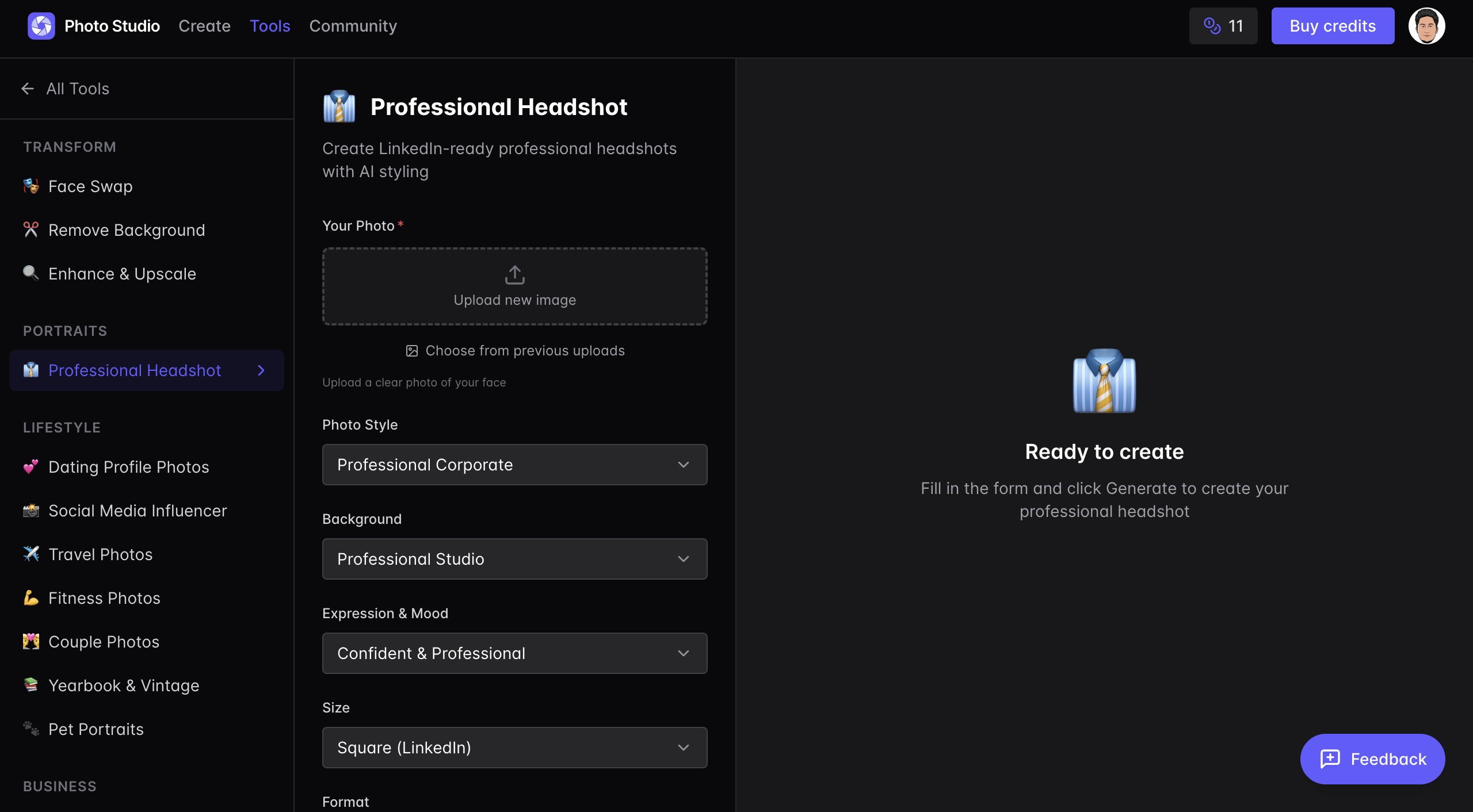The width and height of the screenshot is (1473, 812).
Task: Click the upload arrow icon in dropzone
Action: pyautogui.click(x=514, y=275)
